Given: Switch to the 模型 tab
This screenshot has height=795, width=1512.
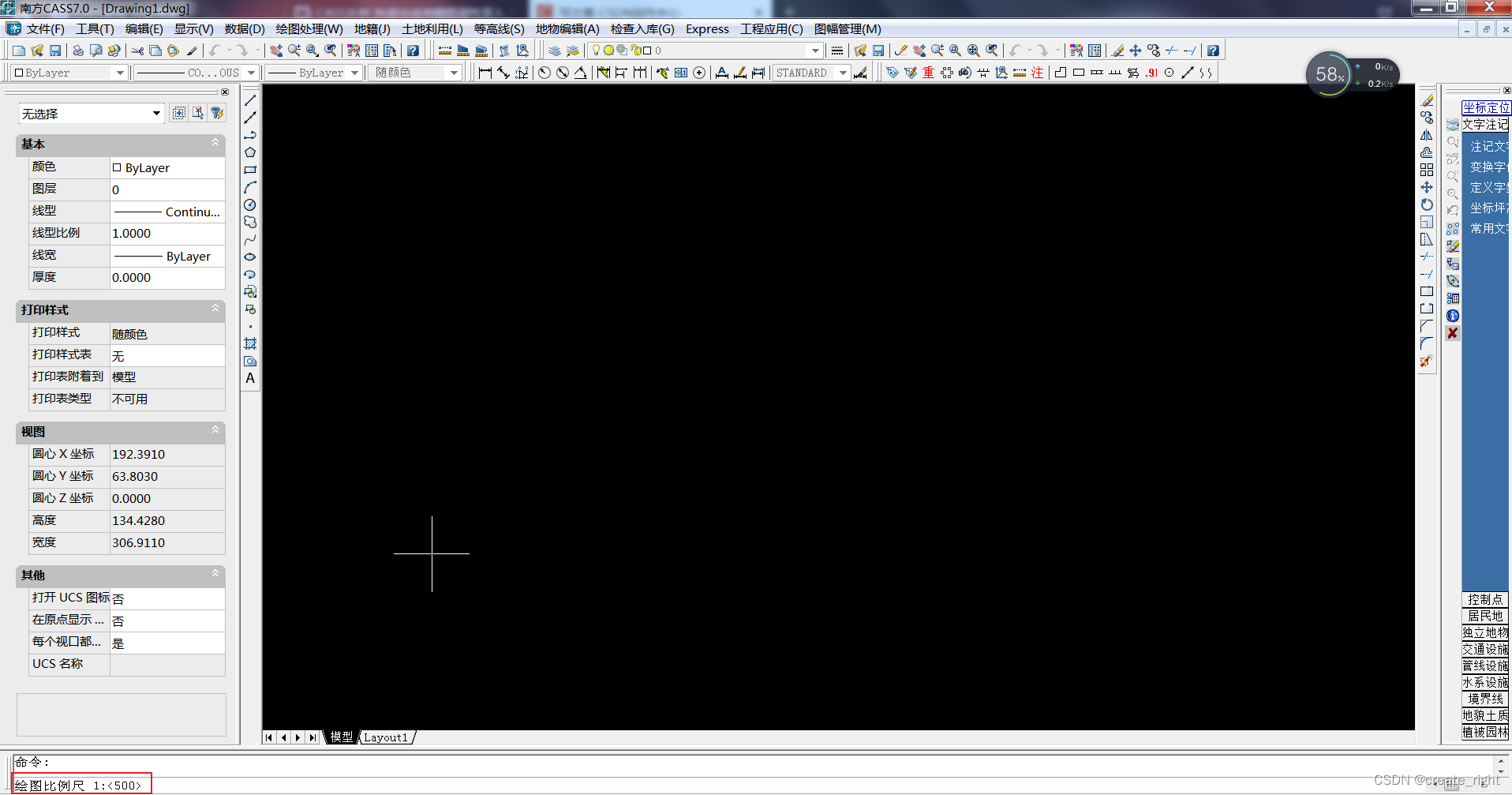Looking at the screenshot, I should pos(342,737).
